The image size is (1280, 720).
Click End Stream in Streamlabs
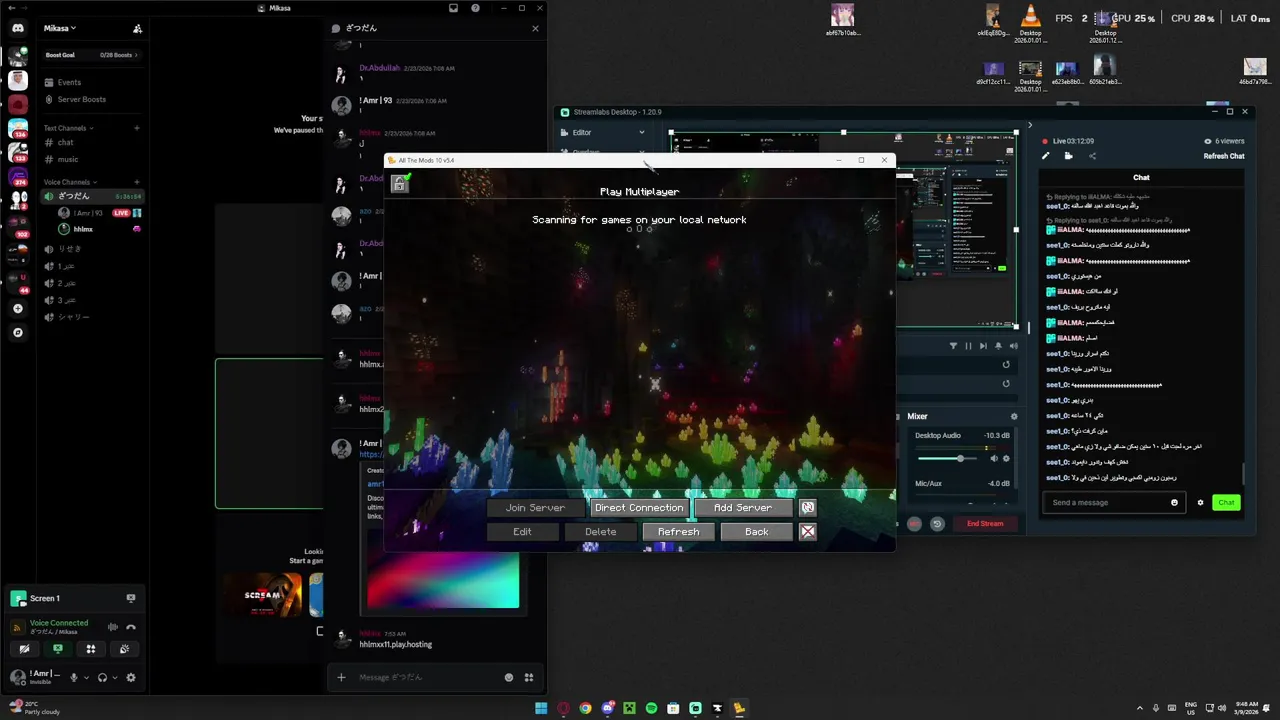click(985, 523)
